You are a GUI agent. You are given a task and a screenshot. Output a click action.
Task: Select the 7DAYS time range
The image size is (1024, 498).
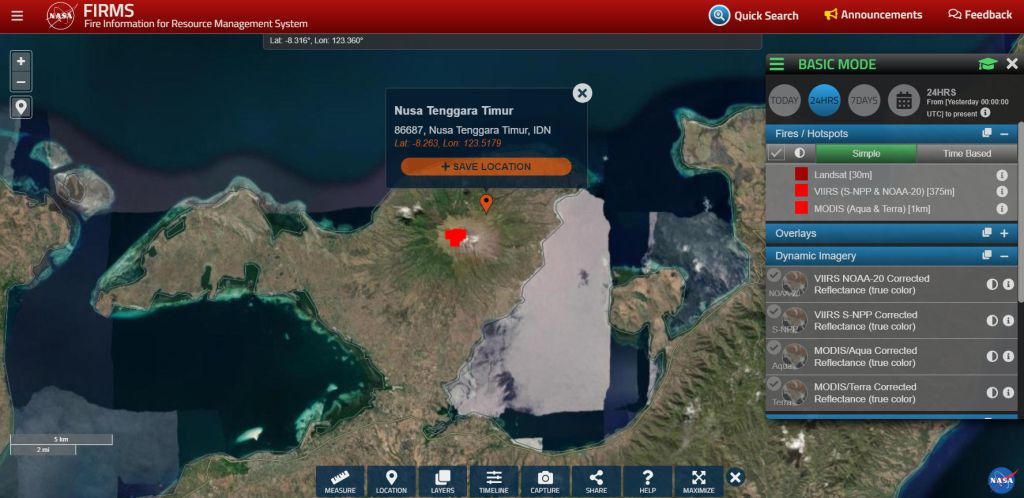click(x=864, y=100)
